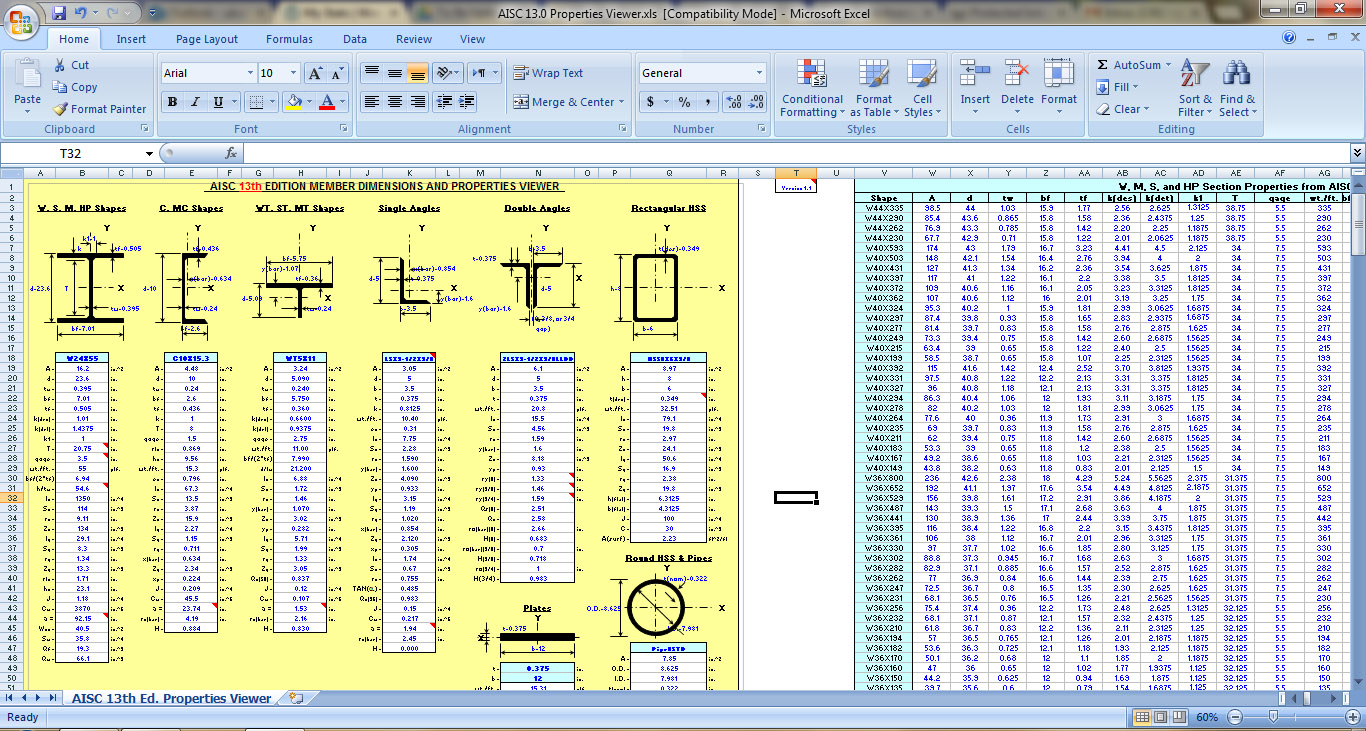
Task: Expand the General number format dropdown
Action: 760,74
